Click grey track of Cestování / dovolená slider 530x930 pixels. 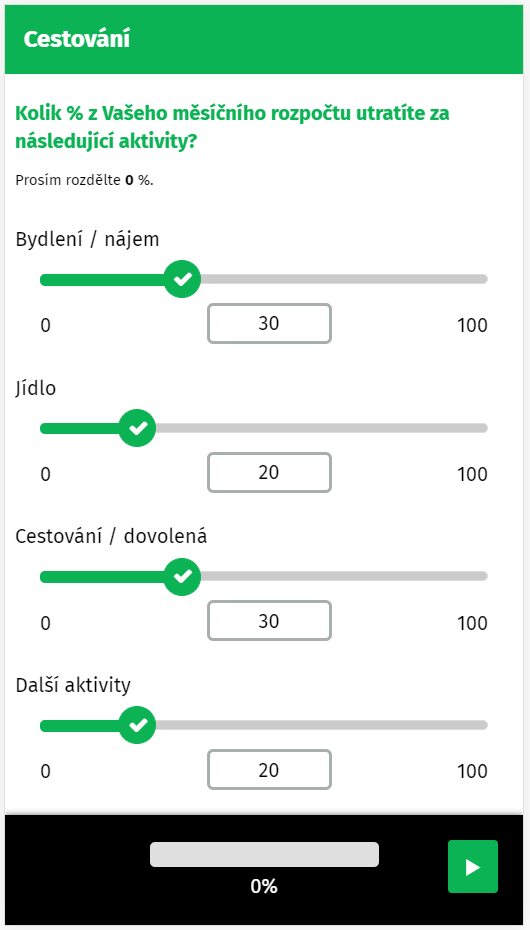(x=344, y=576)
